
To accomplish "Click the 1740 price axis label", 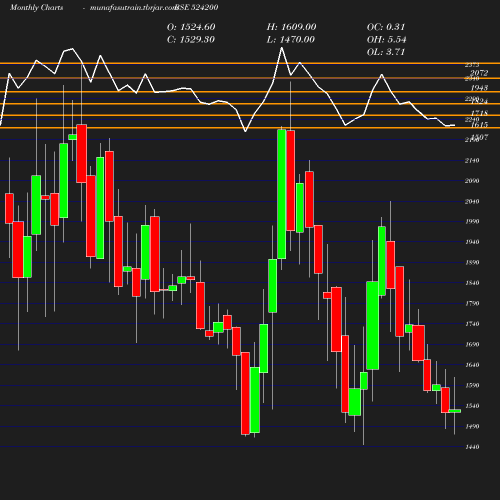I will click(472, 324).
